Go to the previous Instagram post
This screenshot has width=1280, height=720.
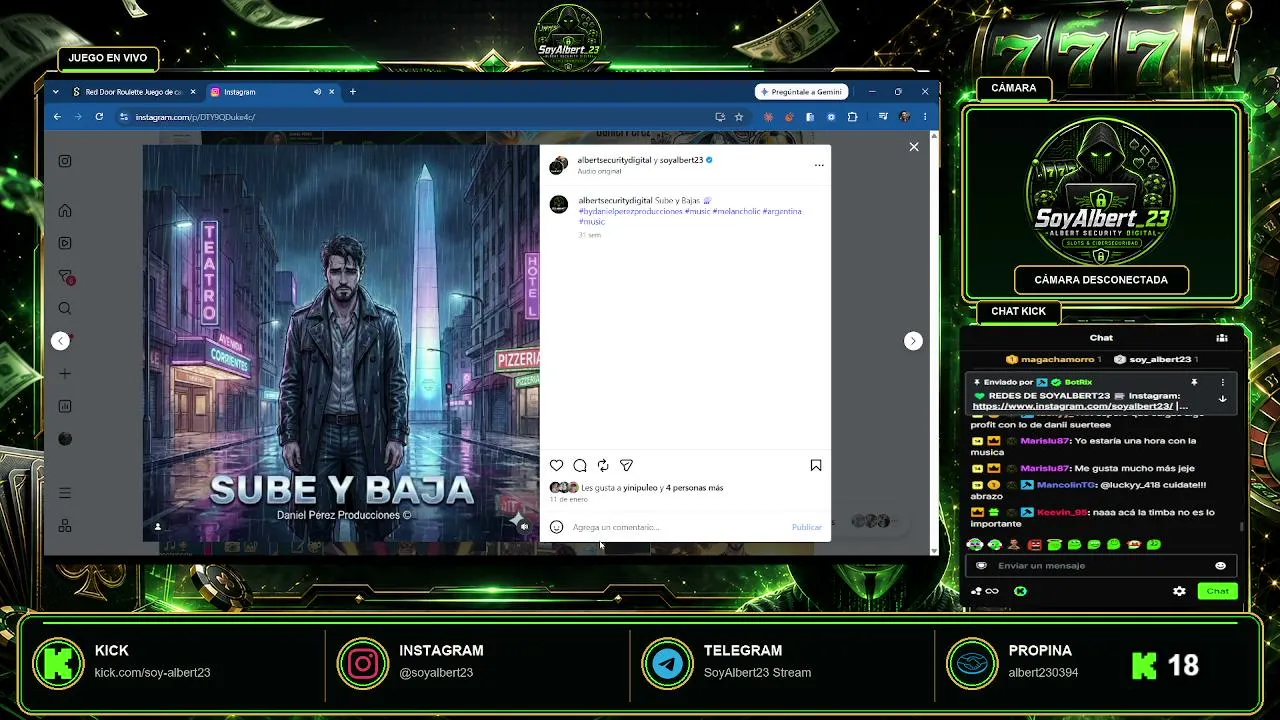coord(61,341)
